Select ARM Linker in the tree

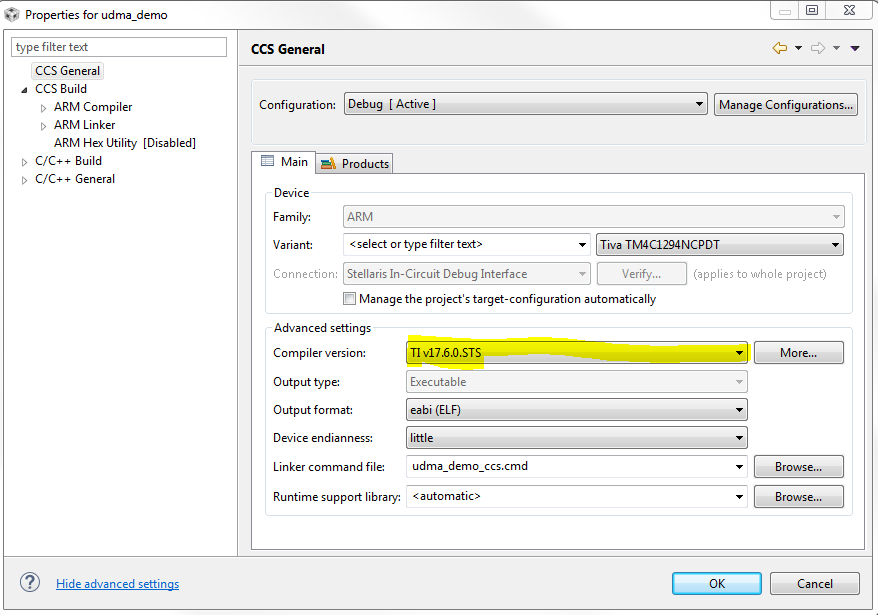[84, 125]
